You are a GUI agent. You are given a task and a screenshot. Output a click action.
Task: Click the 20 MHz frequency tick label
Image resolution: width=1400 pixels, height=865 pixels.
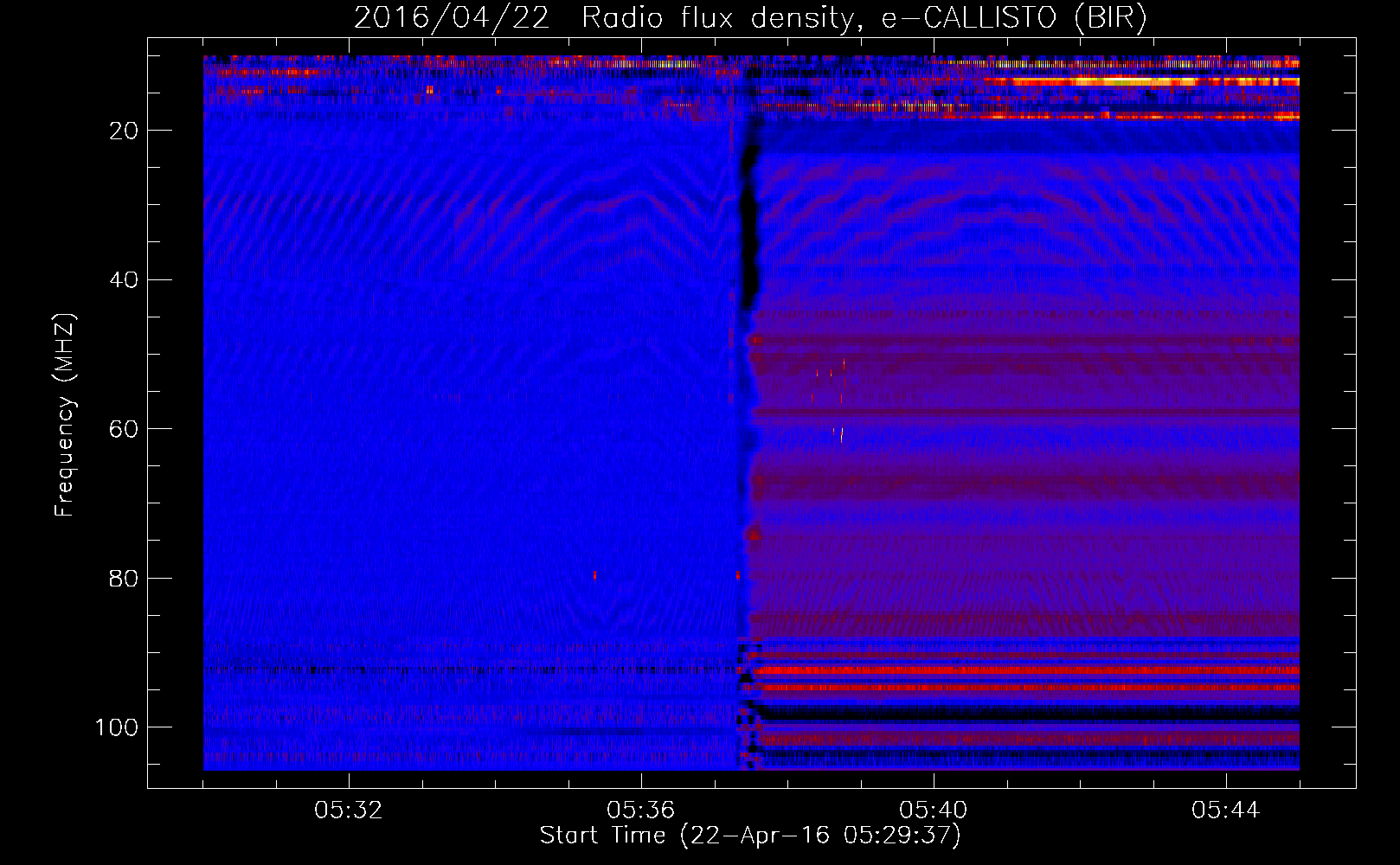[125, 131]
